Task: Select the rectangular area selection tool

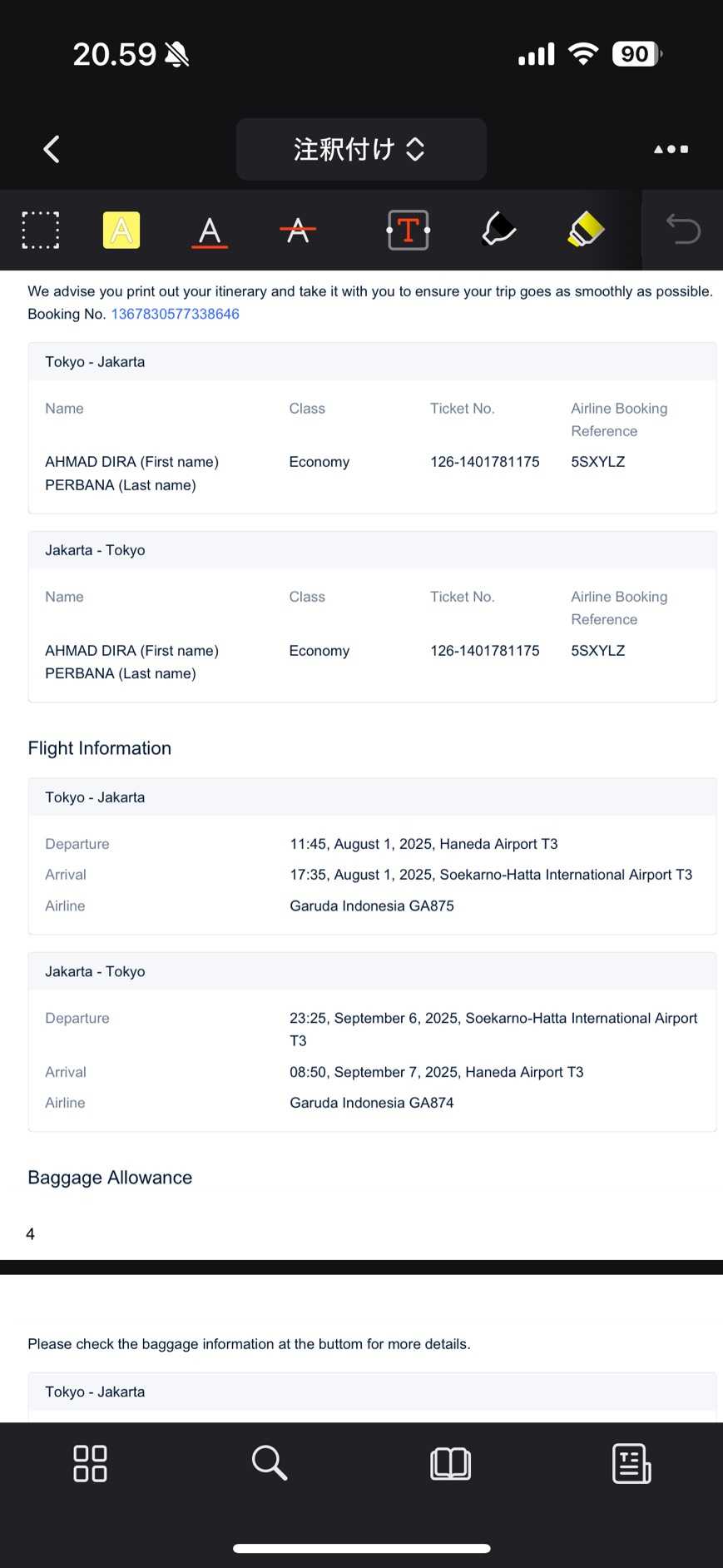Action: [40, 231]
